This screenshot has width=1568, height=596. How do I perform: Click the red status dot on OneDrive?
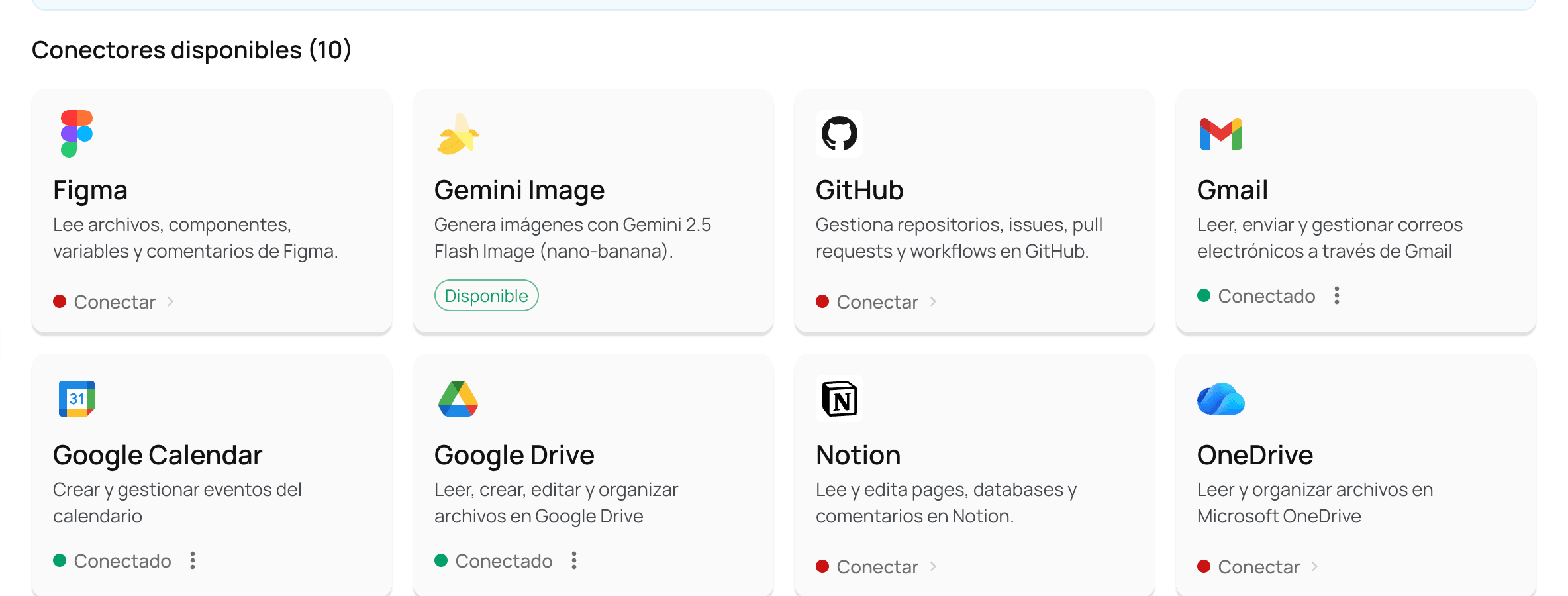coord(1204,566)
